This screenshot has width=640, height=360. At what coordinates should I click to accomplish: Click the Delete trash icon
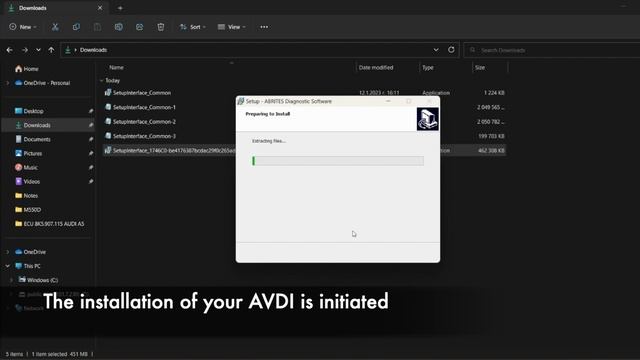click(161, 27)
